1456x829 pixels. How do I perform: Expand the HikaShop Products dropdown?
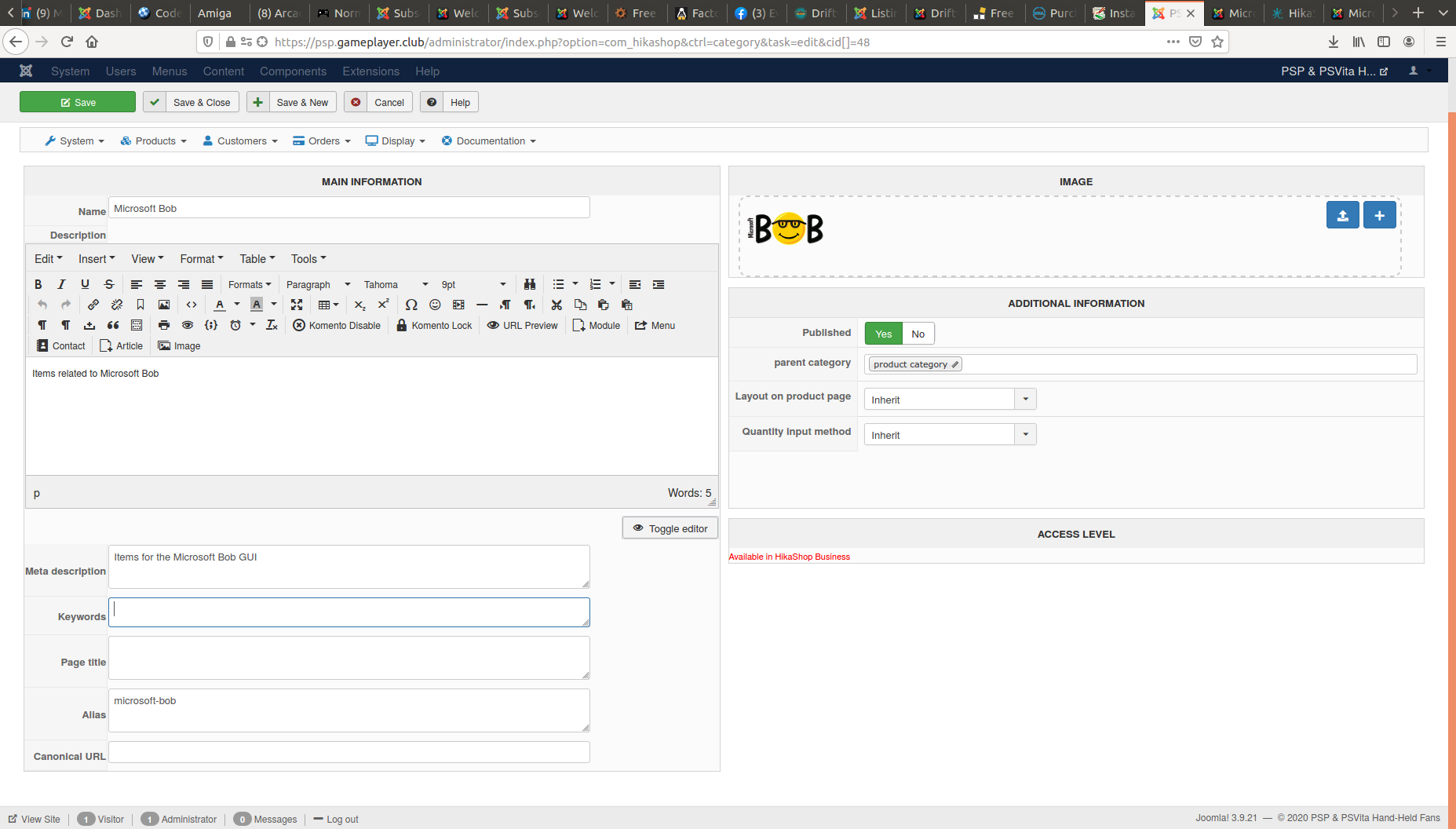(154, 141)
